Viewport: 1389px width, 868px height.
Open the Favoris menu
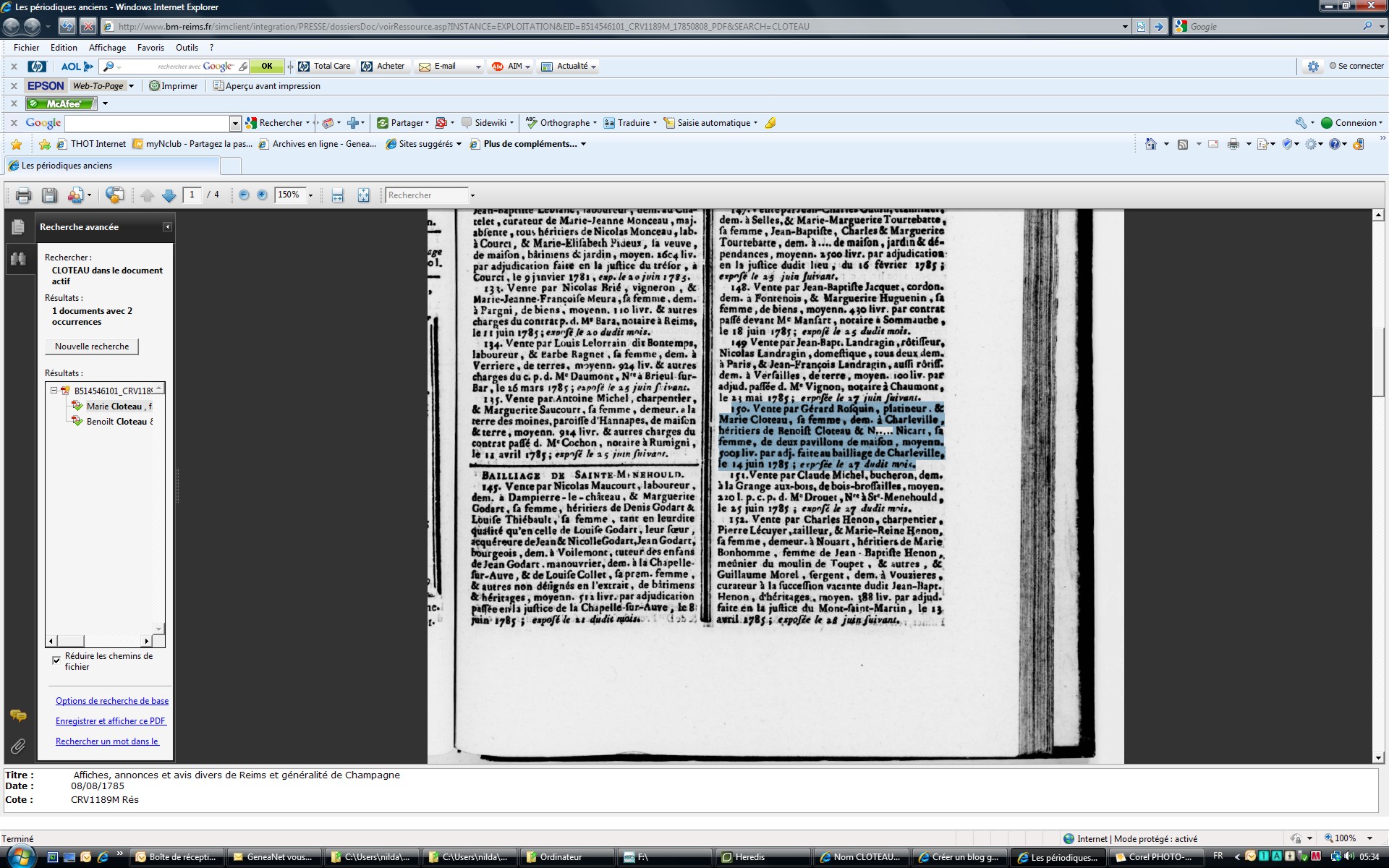(150, 48)
